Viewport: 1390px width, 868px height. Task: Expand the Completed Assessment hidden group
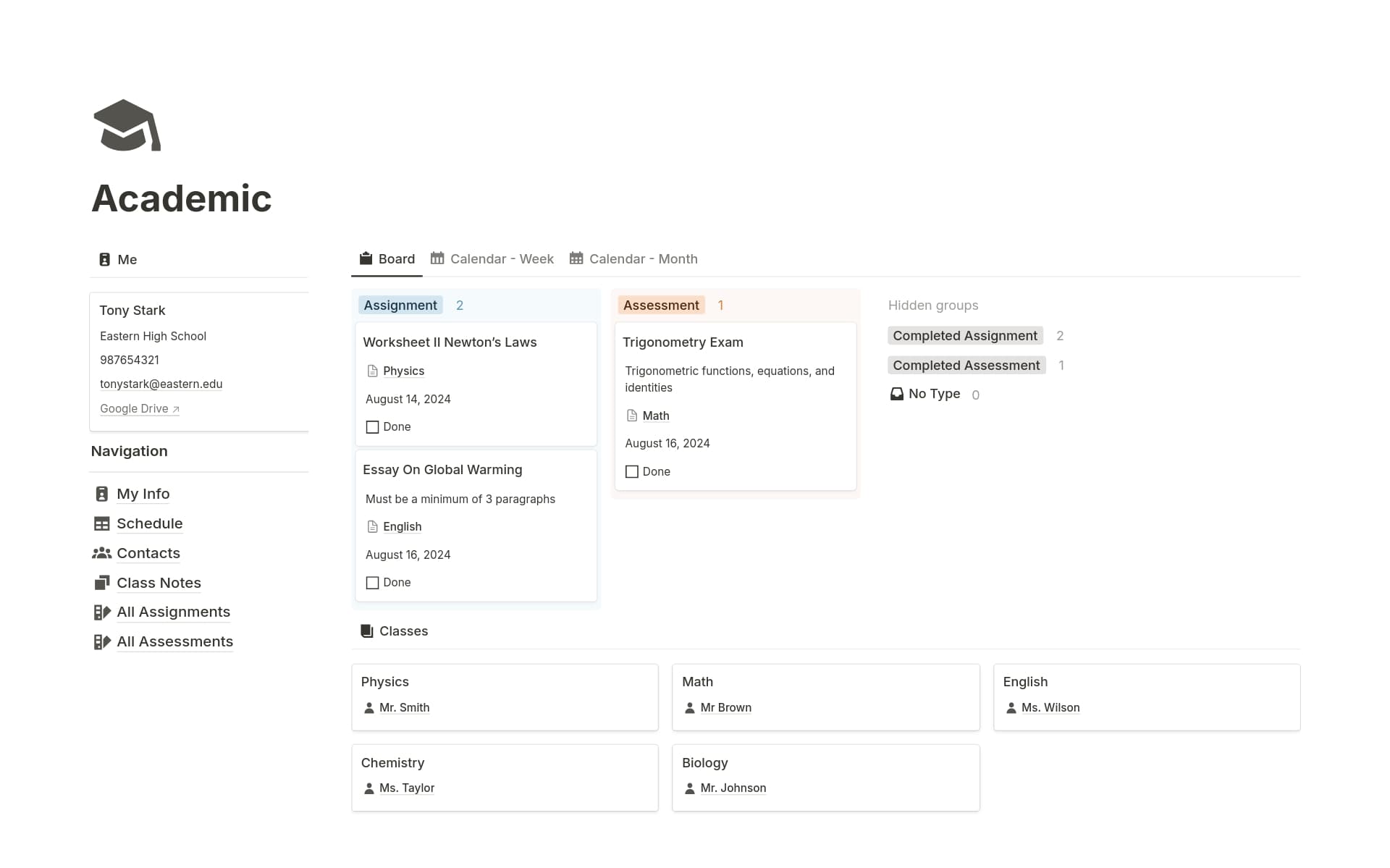pos(966,366)
